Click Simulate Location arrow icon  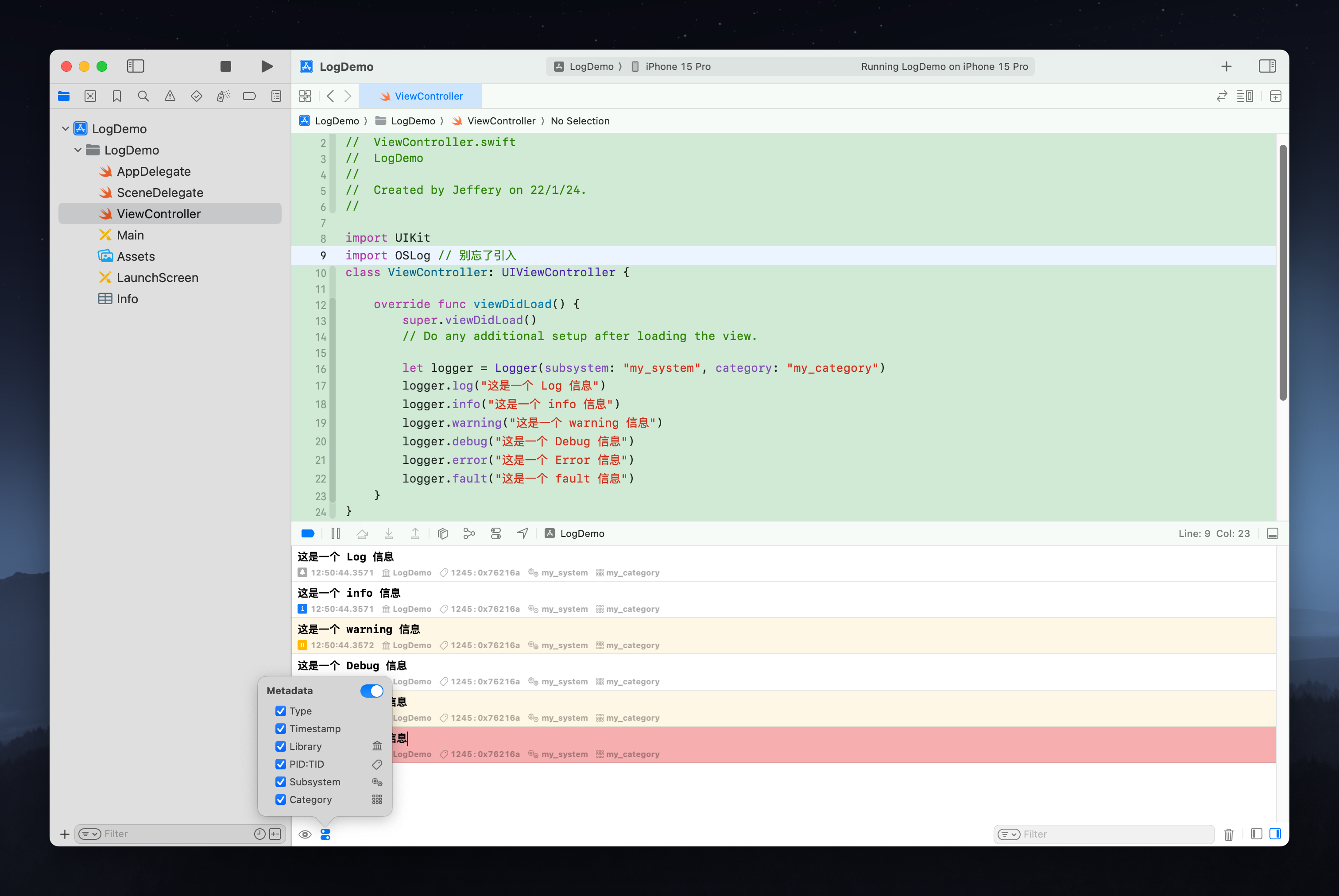tap(522, 533)
